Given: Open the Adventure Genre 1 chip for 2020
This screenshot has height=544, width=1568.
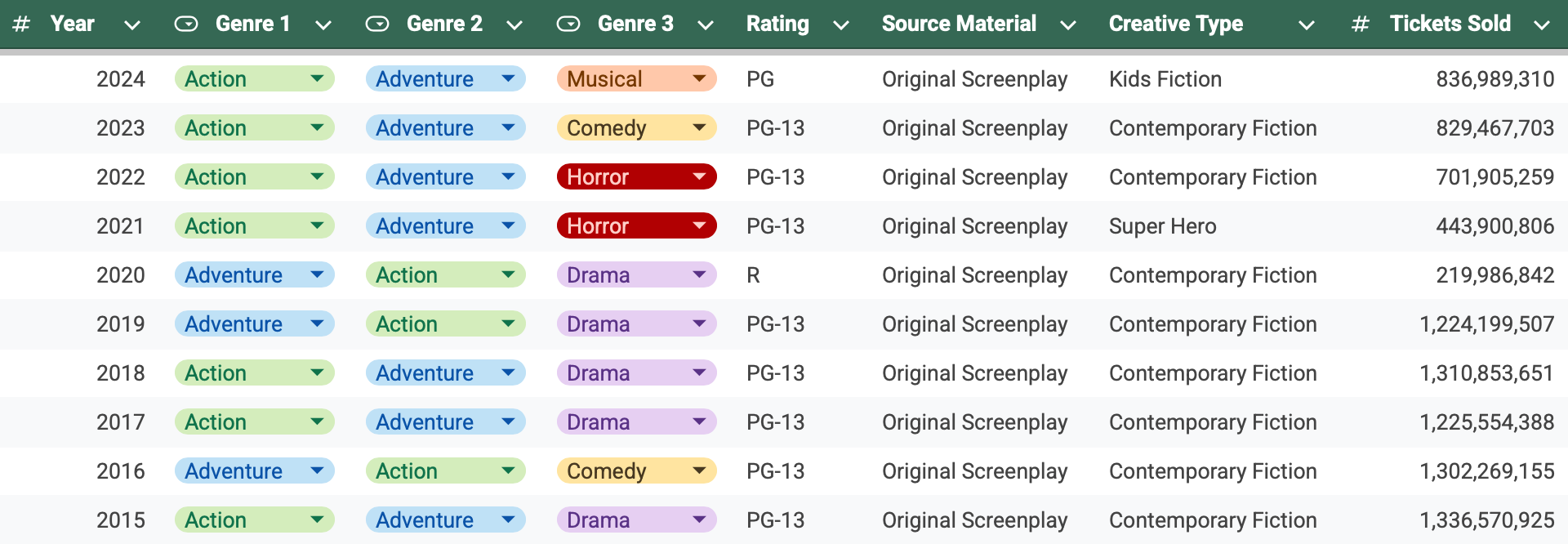Looking at the screenshot, I should pos(254,275).
